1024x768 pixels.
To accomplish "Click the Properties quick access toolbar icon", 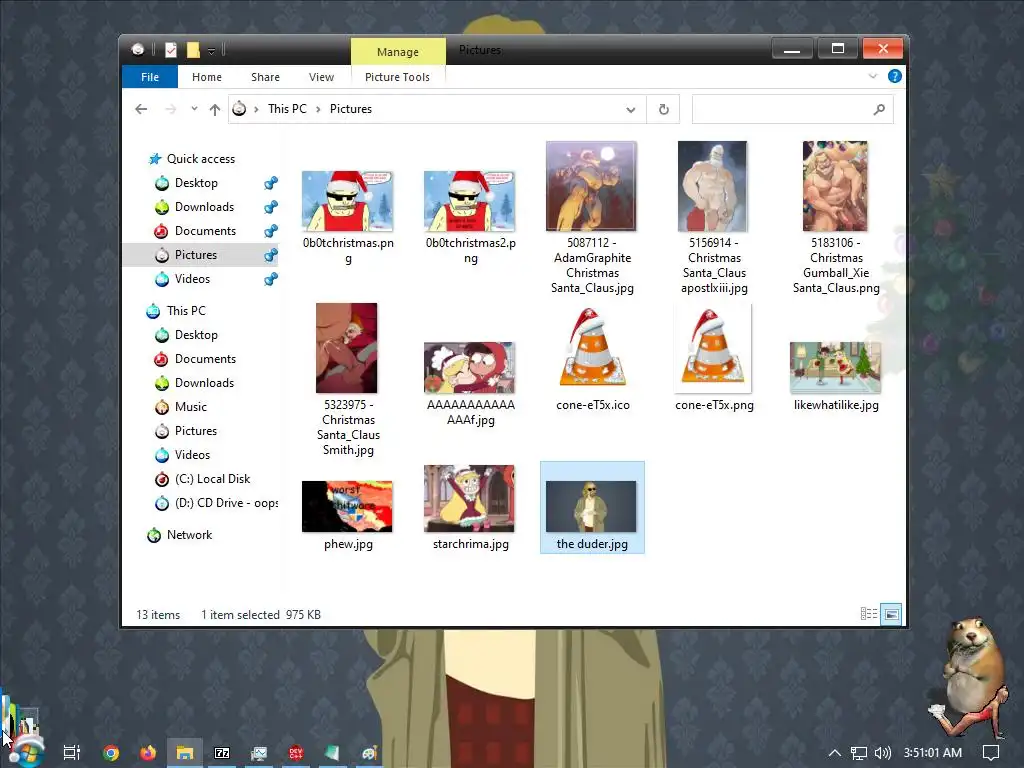I will [x=170, y=50].
